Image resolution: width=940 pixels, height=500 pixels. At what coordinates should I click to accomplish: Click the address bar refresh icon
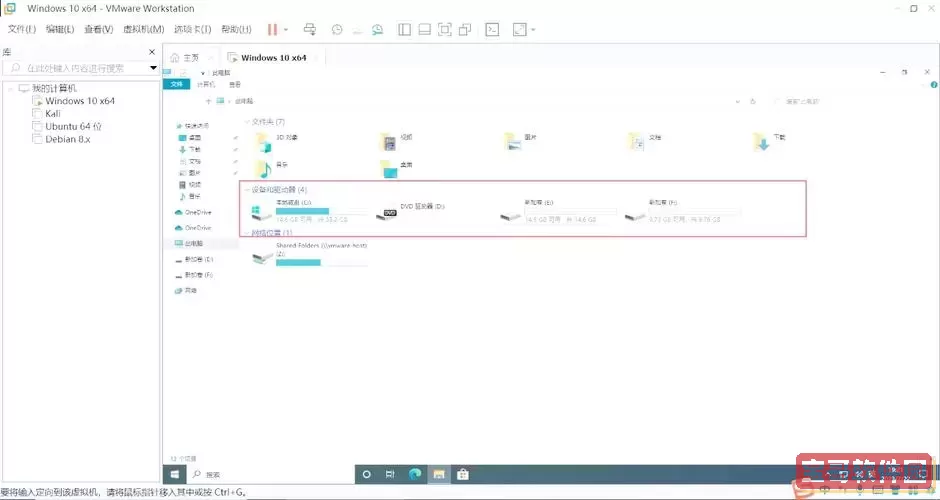(x=753, y=101)
